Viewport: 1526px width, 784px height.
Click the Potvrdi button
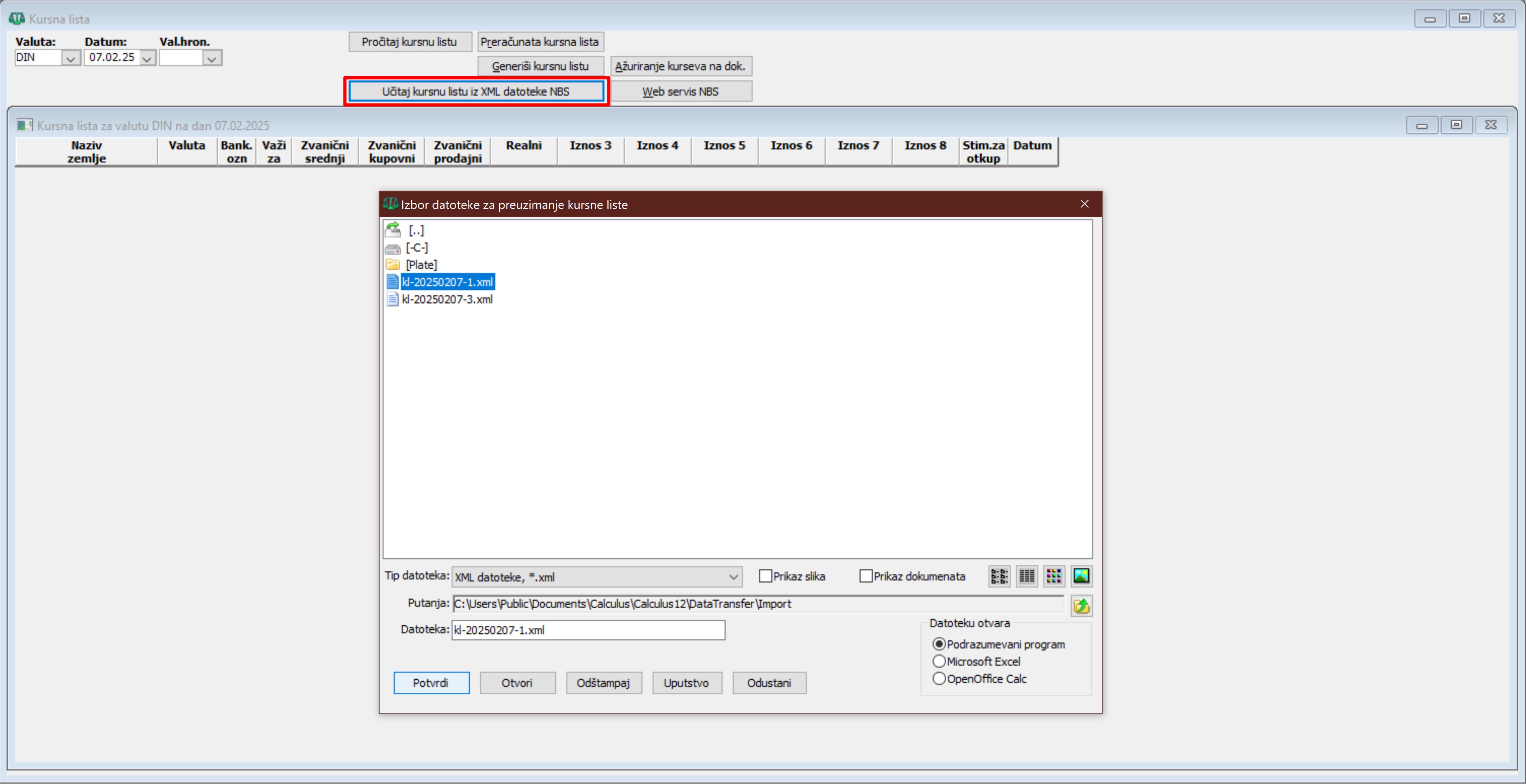coord(431,683)
